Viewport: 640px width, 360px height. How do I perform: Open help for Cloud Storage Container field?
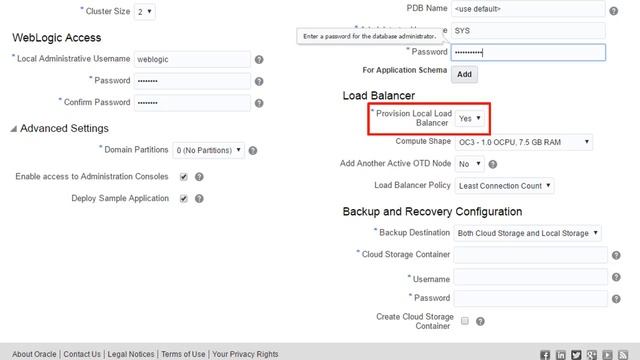coord(616,255)
